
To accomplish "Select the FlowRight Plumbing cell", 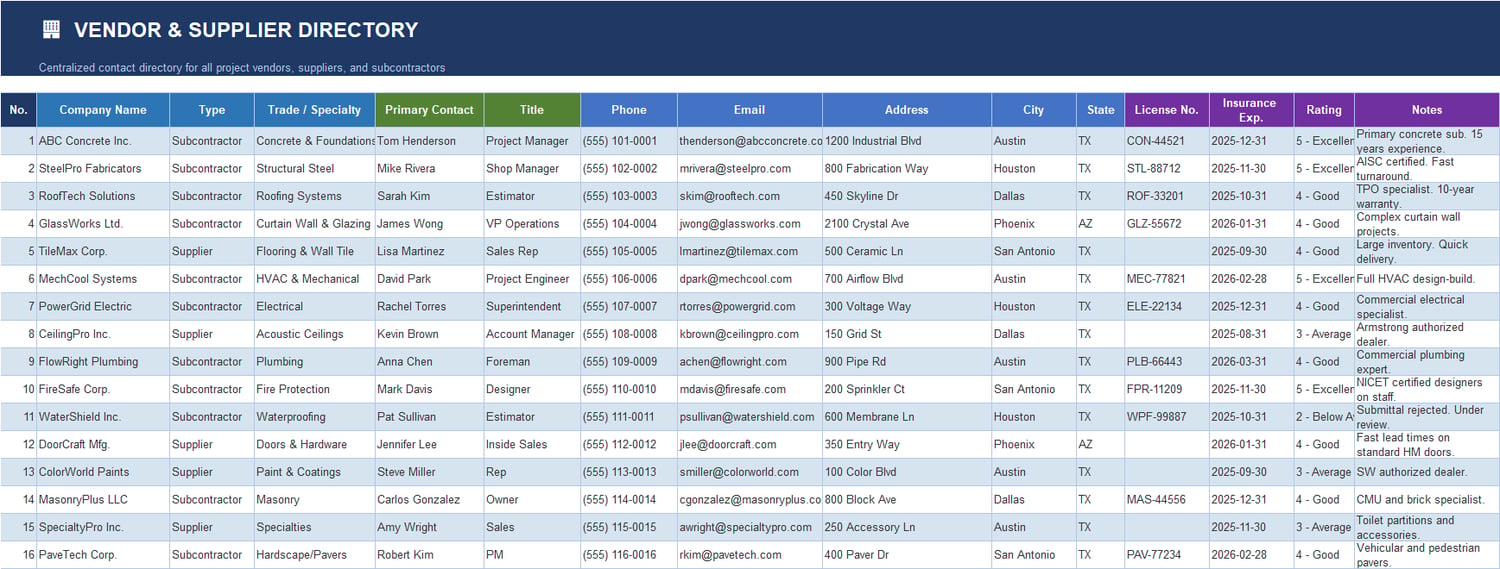I will click(x=103, y=362).
